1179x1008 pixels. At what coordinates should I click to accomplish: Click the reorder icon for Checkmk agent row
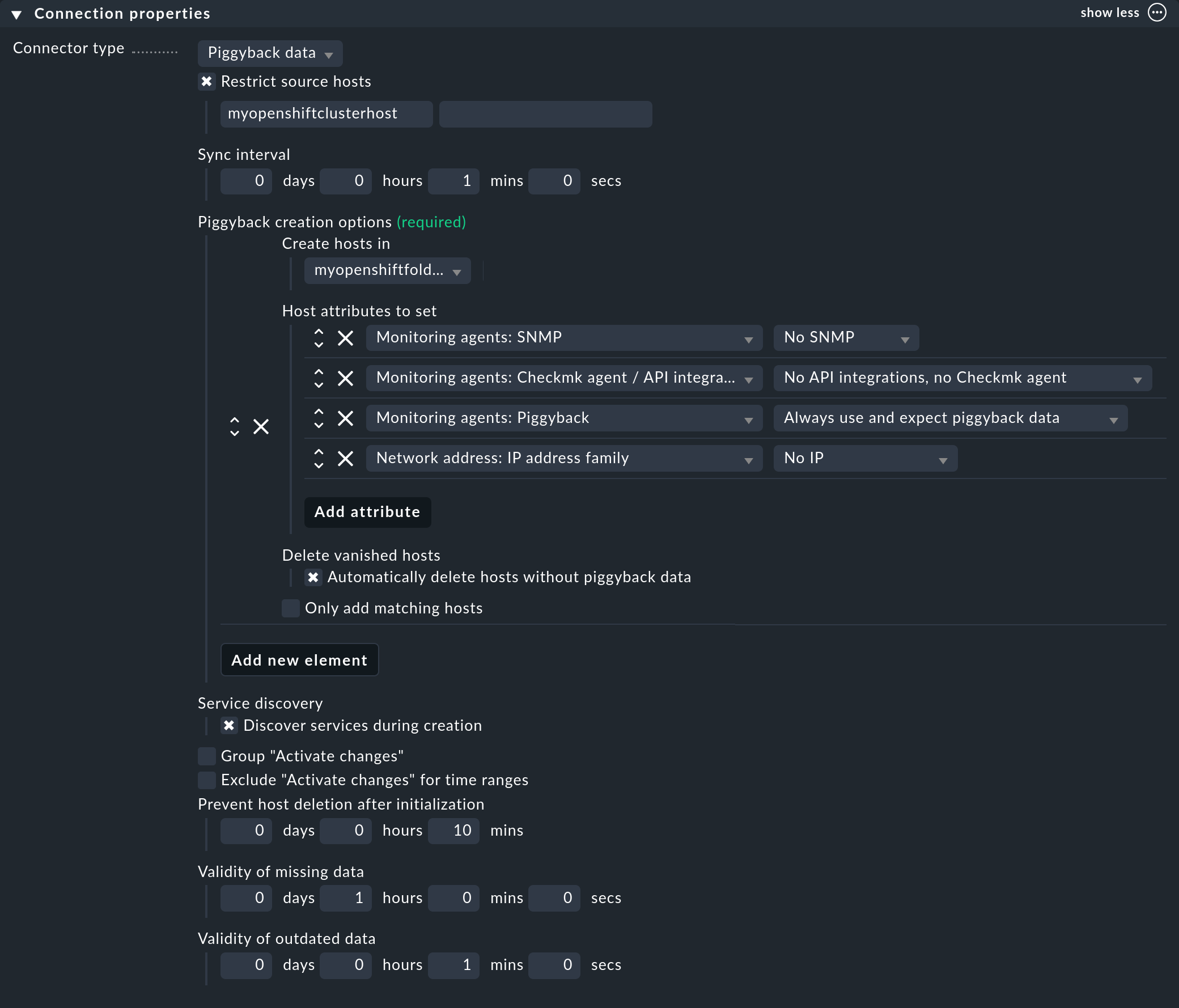tap(318, 378)
